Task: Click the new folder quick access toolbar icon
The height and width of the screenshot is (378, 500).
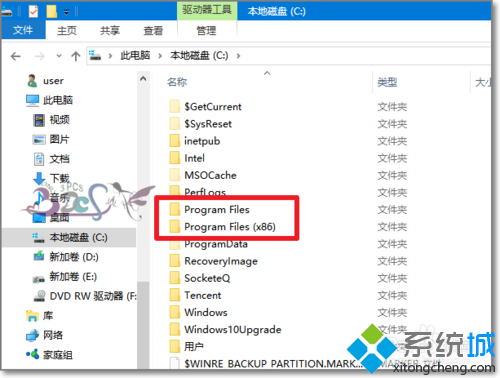Action: click(51, 12)
